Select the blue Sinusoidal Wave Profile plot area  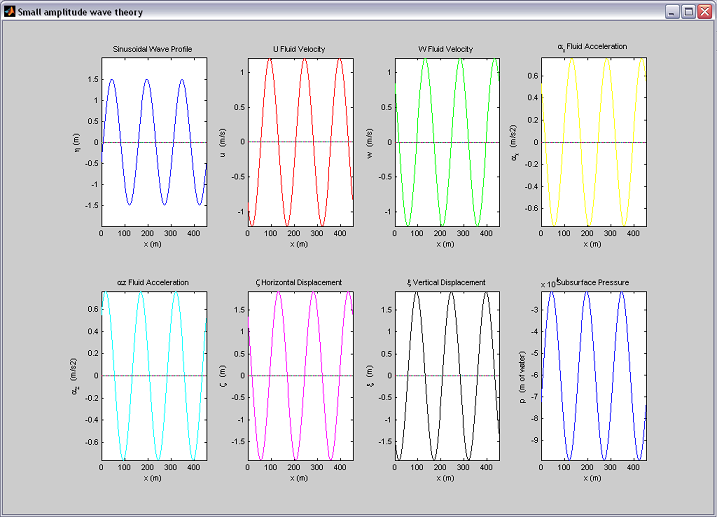point(153,142)
